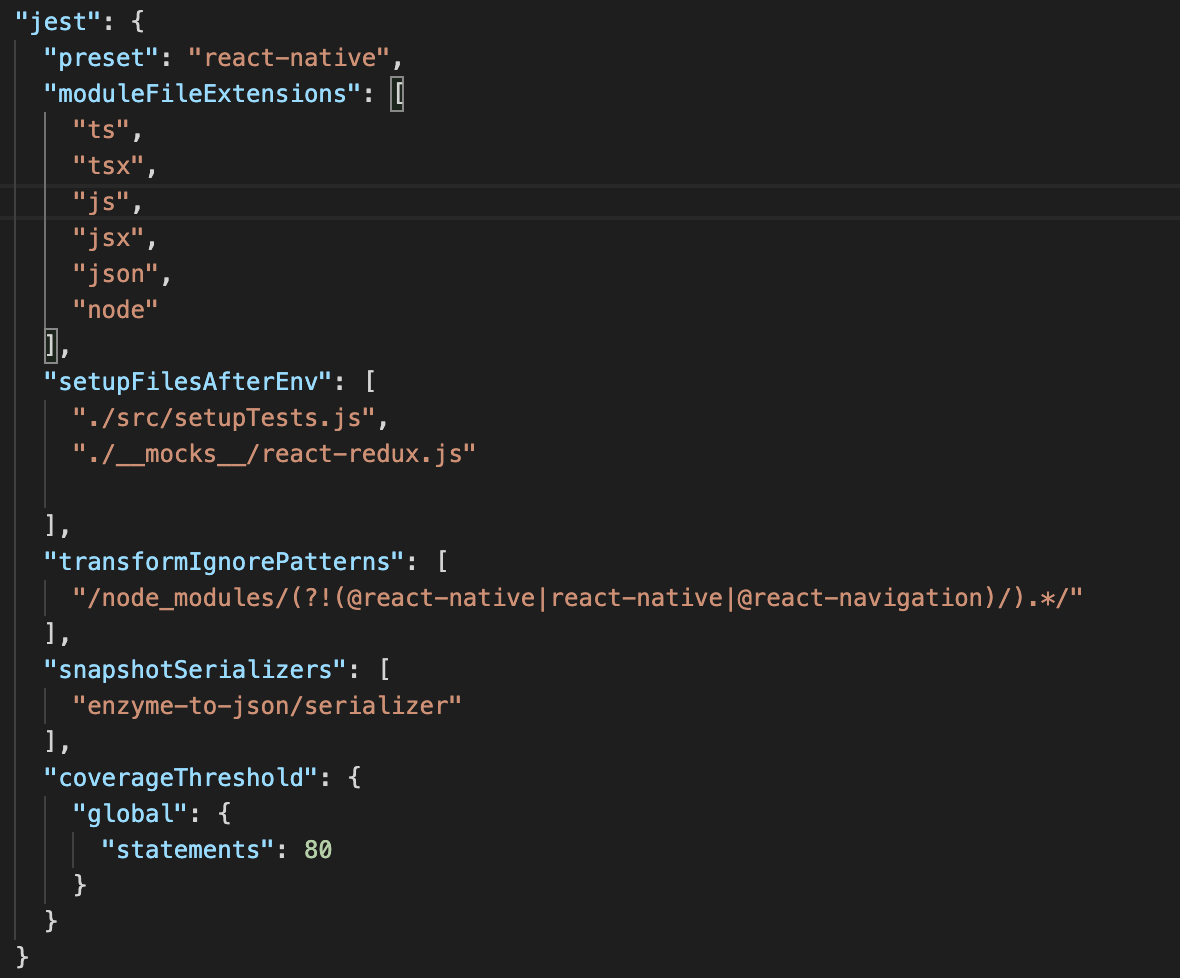Click the "jest" property key
This screenshot has height=978, width=1180.
(x=50, y=21)
